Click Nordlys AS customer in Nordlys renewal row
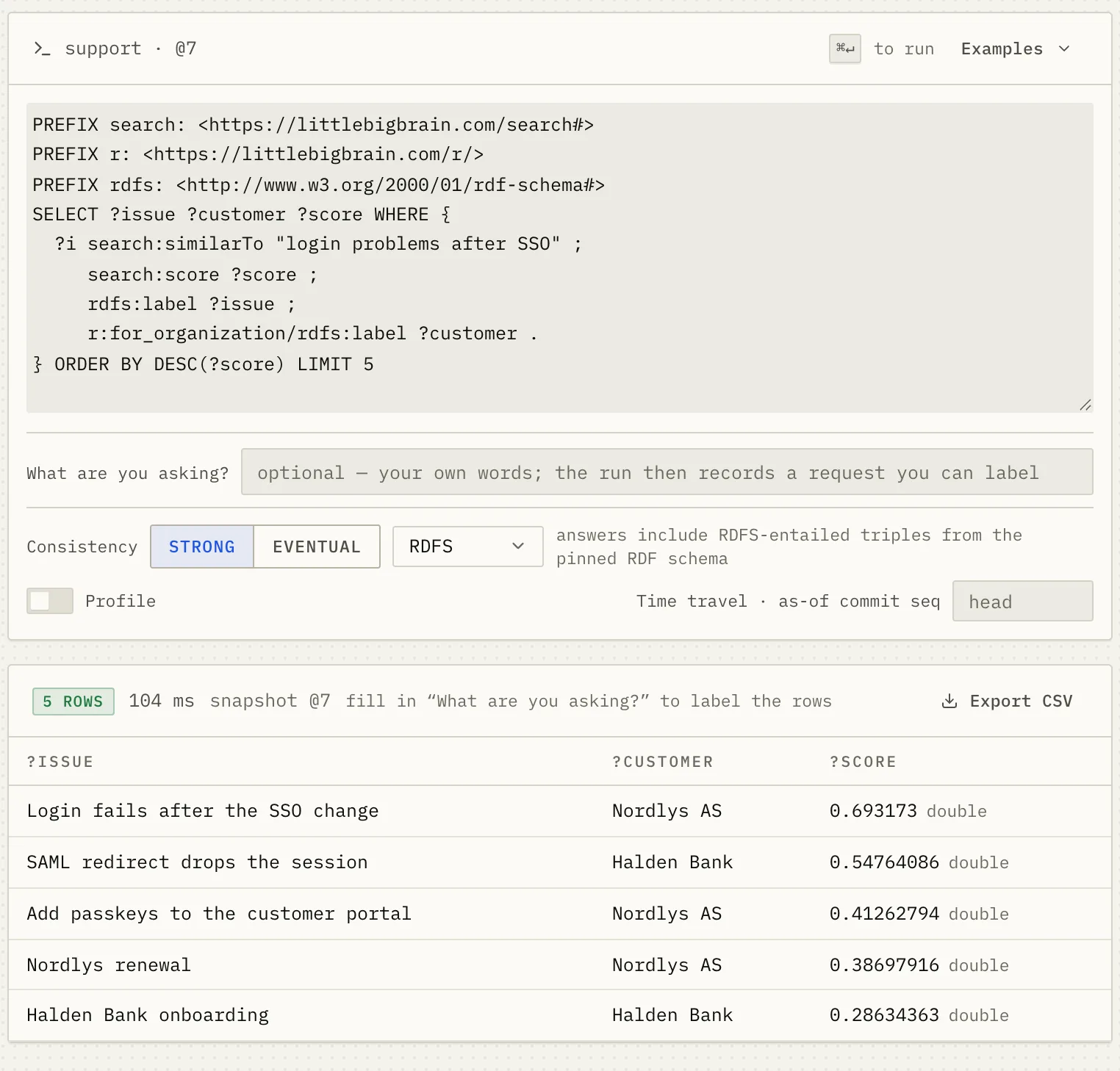Screen dimensions: 1120x1071 [667, 964]
